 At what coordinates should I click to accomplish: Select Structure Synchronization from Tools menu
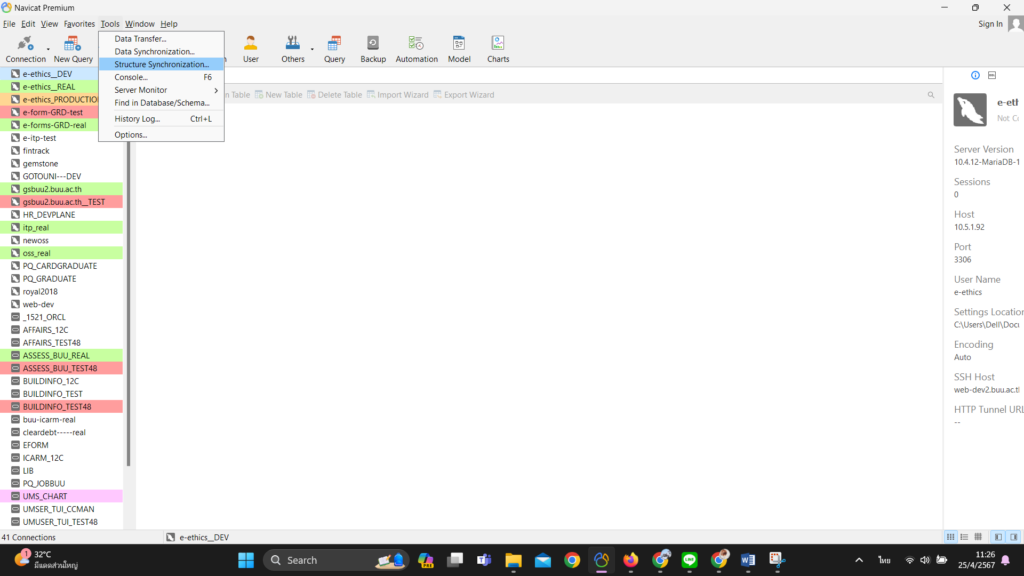[161, 64]
